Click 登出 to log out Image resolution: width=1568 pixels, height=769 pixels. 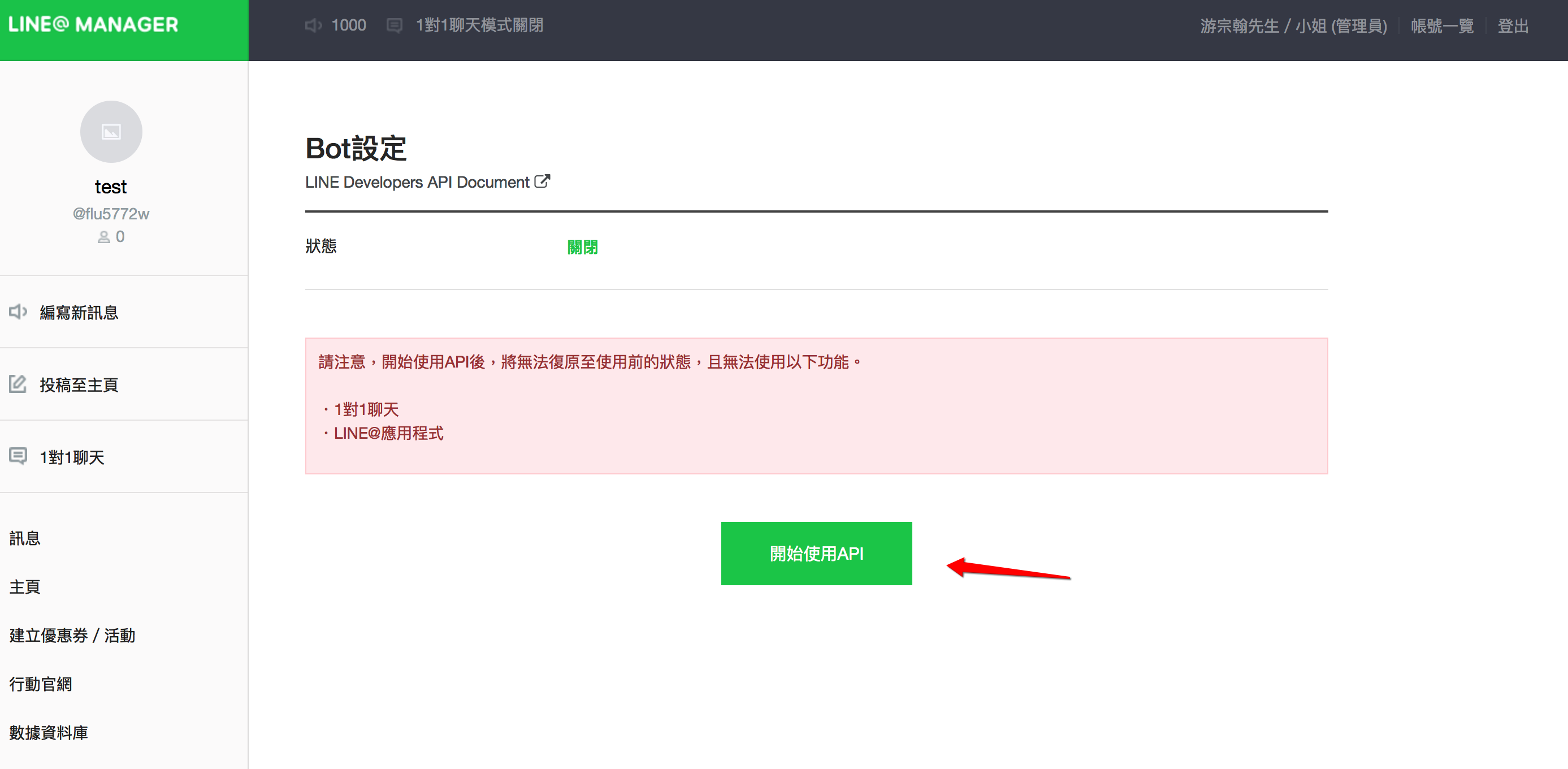click(x=1513, y=26)
